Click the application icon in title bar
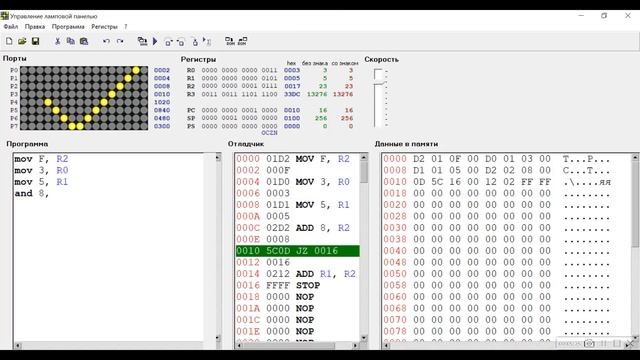The image size is (640, 360). 4,16
